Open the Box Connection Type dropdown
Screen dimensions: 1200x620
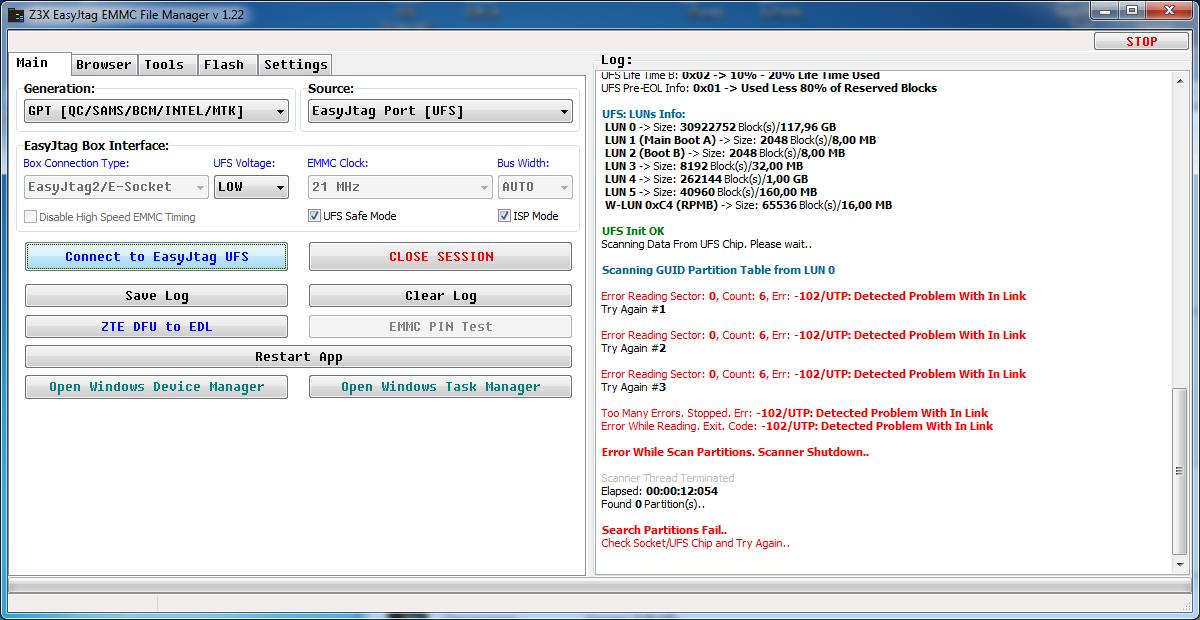116,187
